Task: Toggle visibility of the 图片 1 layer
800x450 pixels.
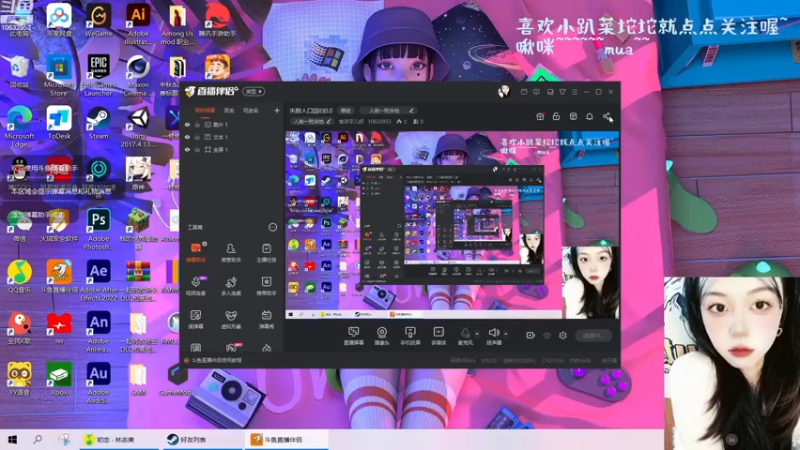Action: coord(187,124)
